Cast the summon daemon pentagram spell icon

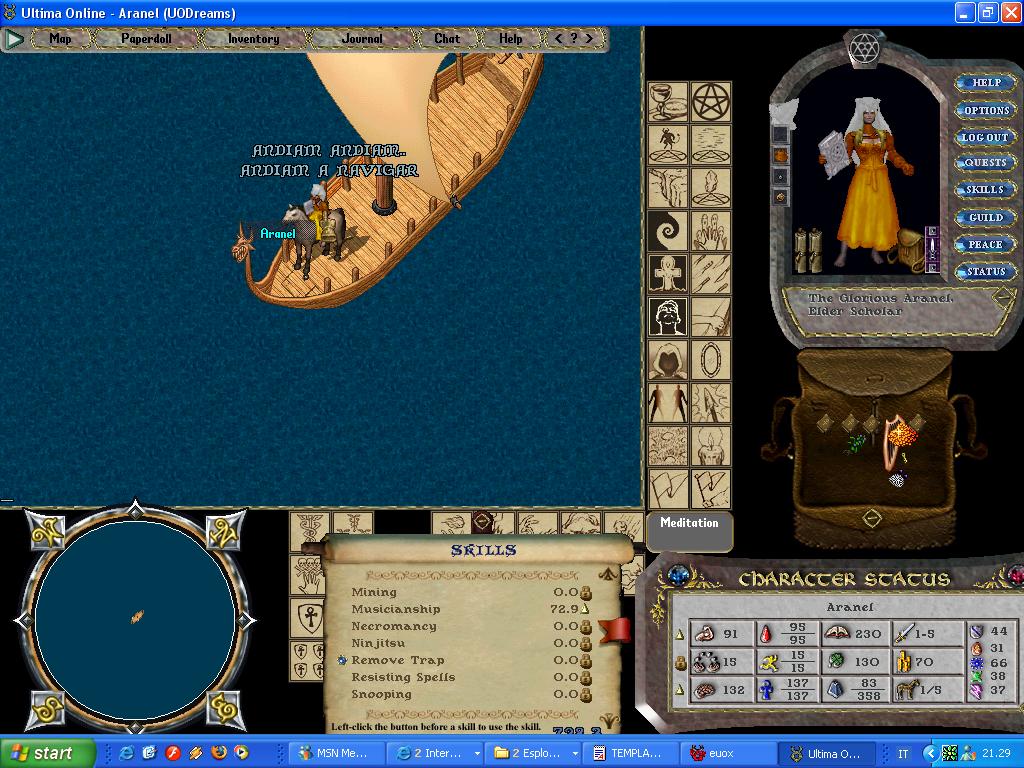(667, 145)
